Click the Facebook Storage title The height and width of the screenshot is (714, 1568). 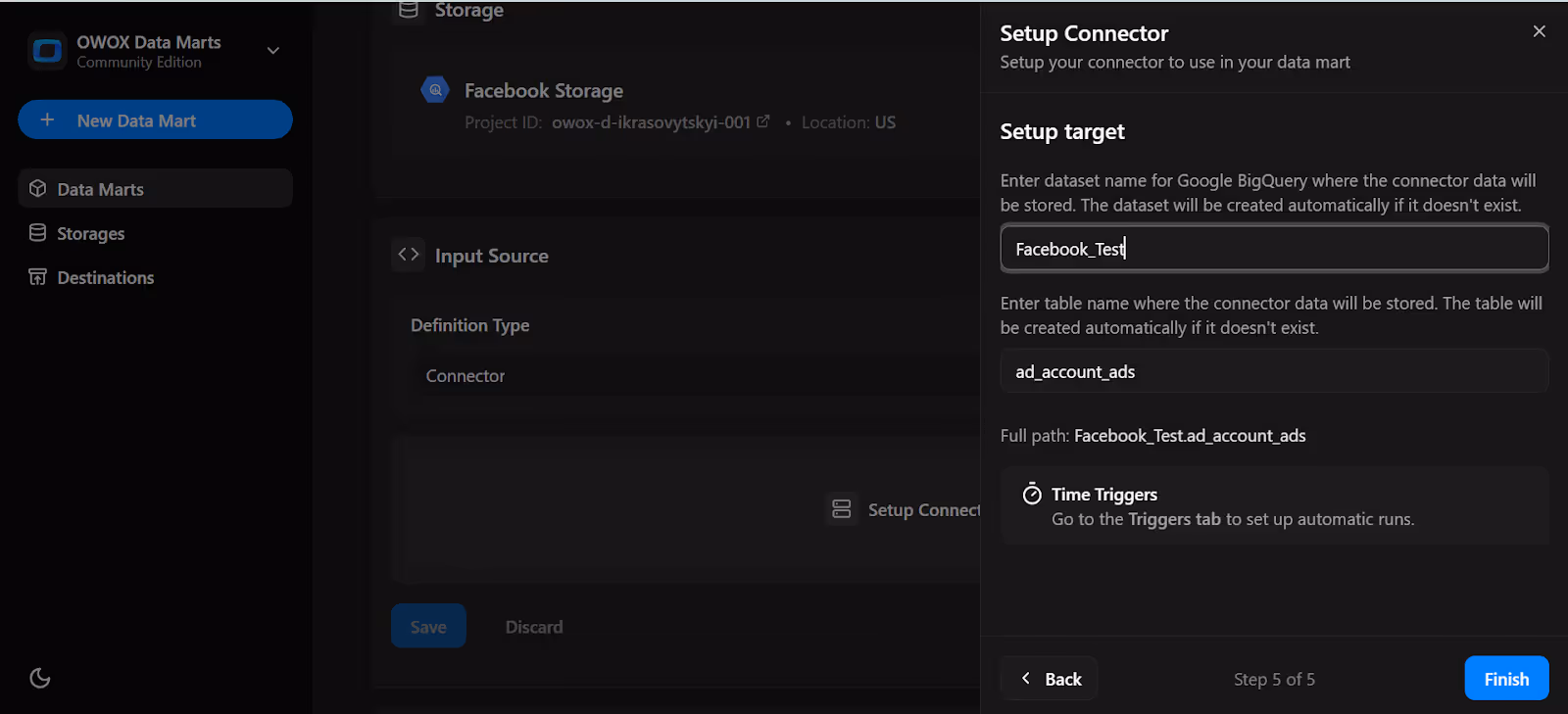[x=544, y=90]
